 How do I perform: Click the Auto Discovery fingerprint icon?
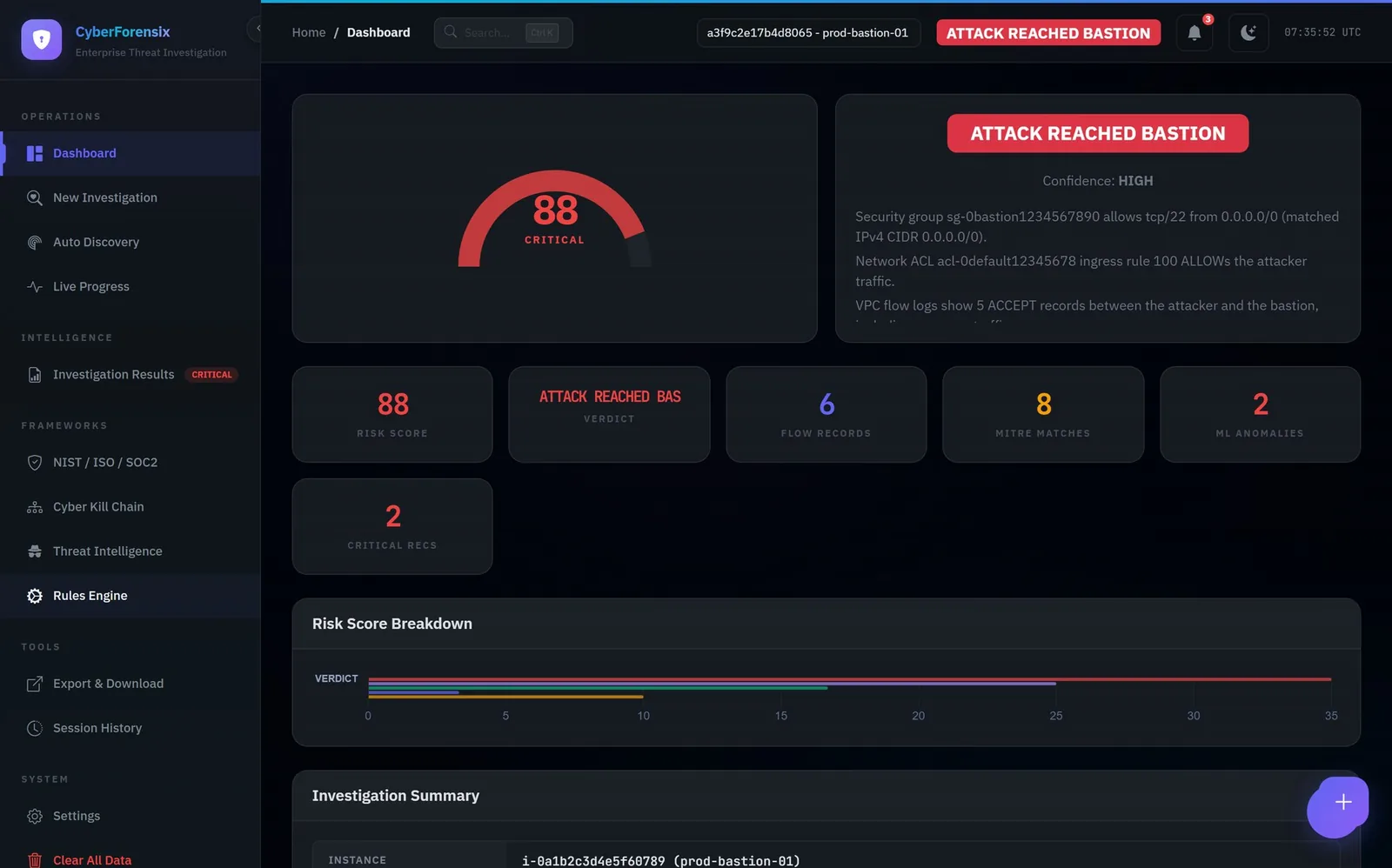click(35, 242)
